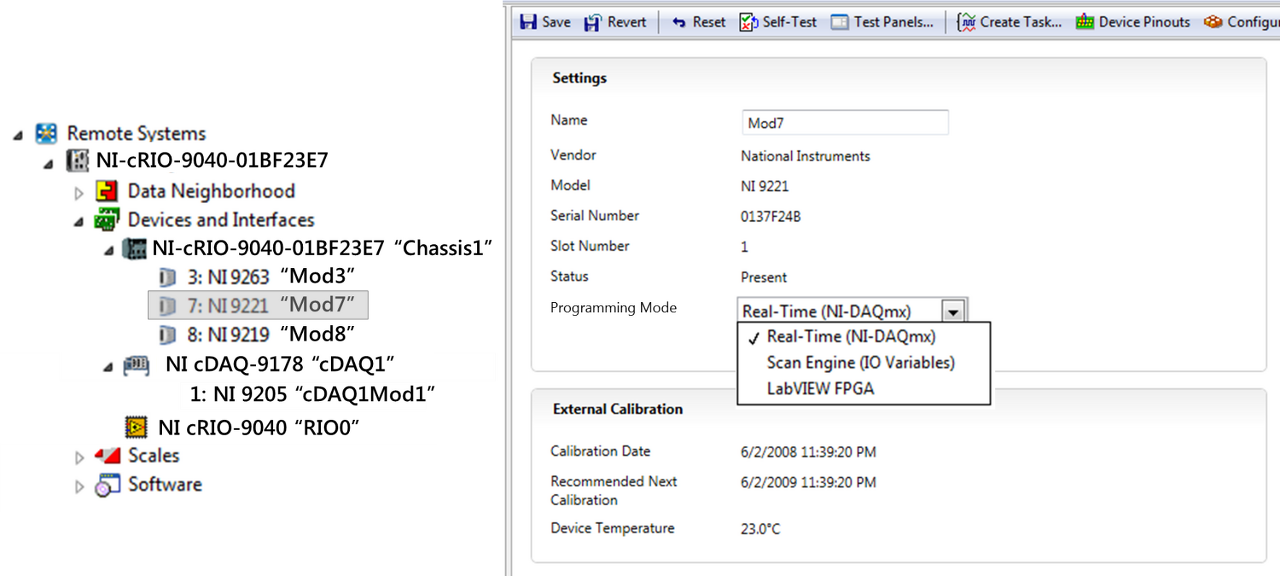Click the Software icon in tree
This screenshot has height=576, width=1280.
pyautogui.click(x=107, y=485)
